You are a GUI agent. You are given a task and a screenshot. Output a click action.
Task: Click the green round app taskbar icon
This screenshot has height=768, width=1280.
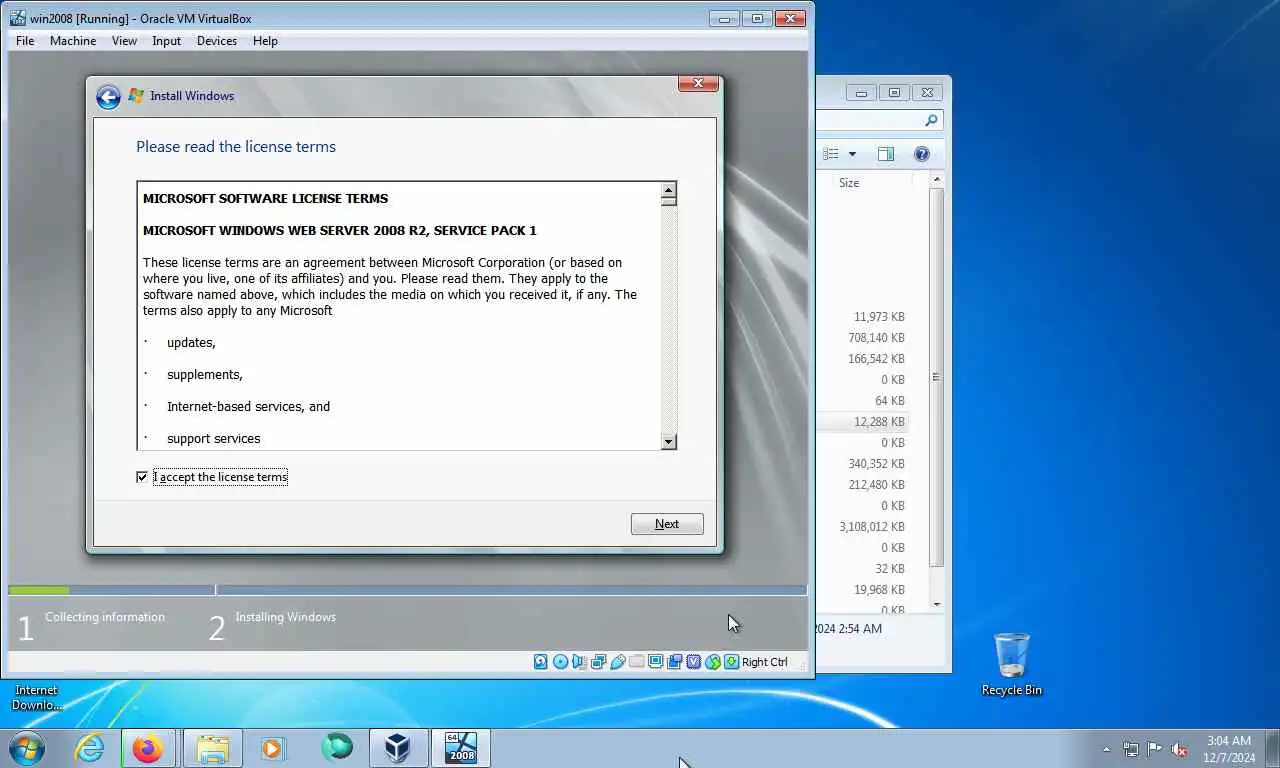click(x=337, y=748)
